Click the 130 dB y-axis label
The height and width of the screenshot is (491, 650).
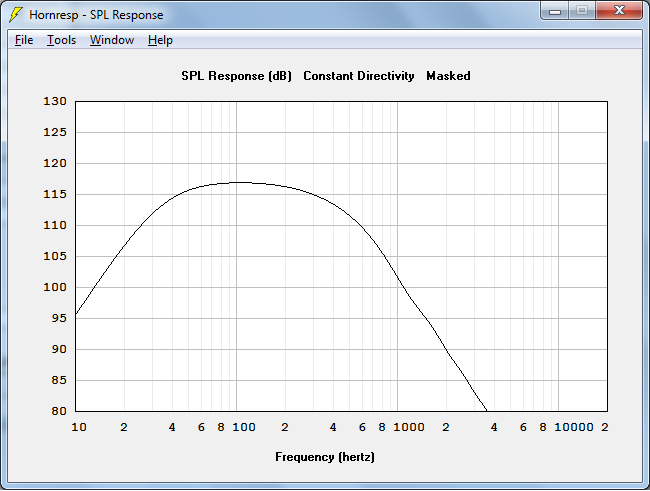click(x=55, y=101)
